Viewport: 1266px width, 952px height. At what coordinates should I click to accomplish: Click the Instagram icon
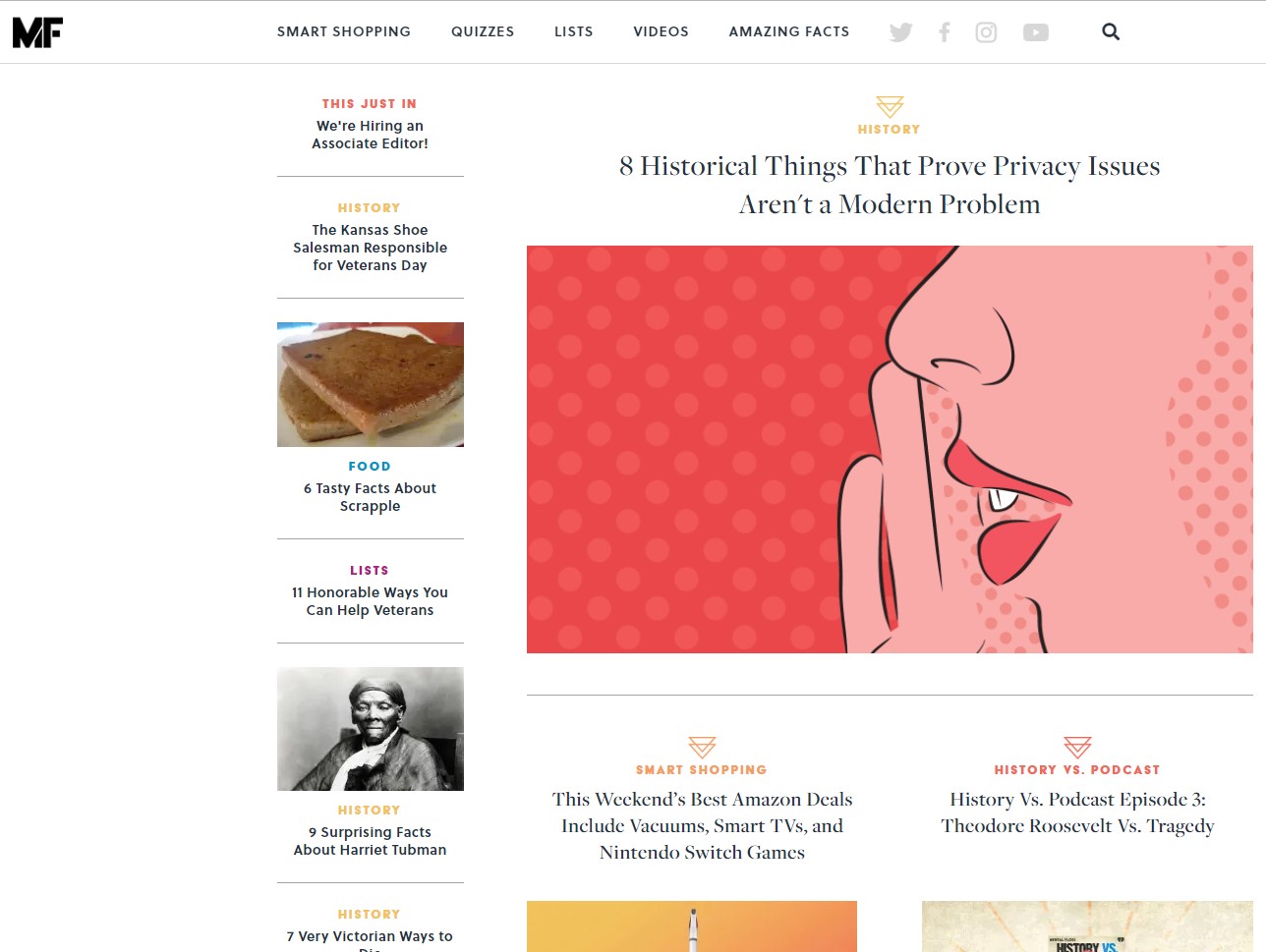(x=986, y=31)
